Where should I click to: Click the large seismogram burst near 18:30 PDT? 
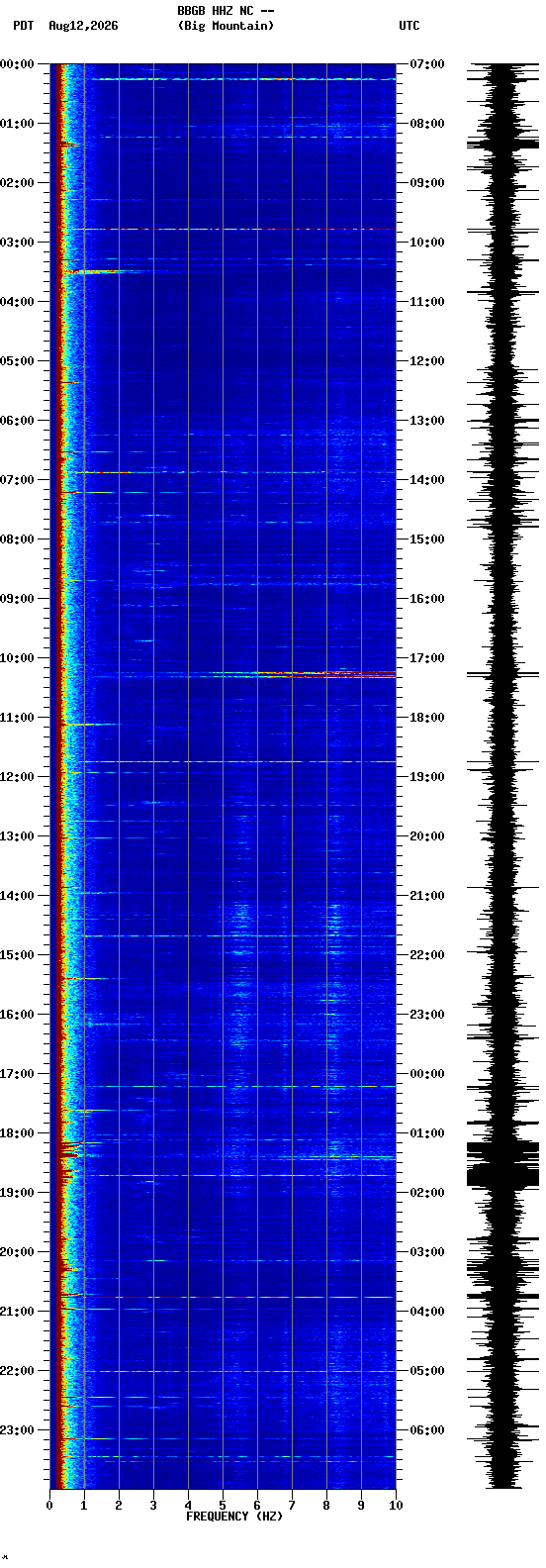click(503, 1164)
